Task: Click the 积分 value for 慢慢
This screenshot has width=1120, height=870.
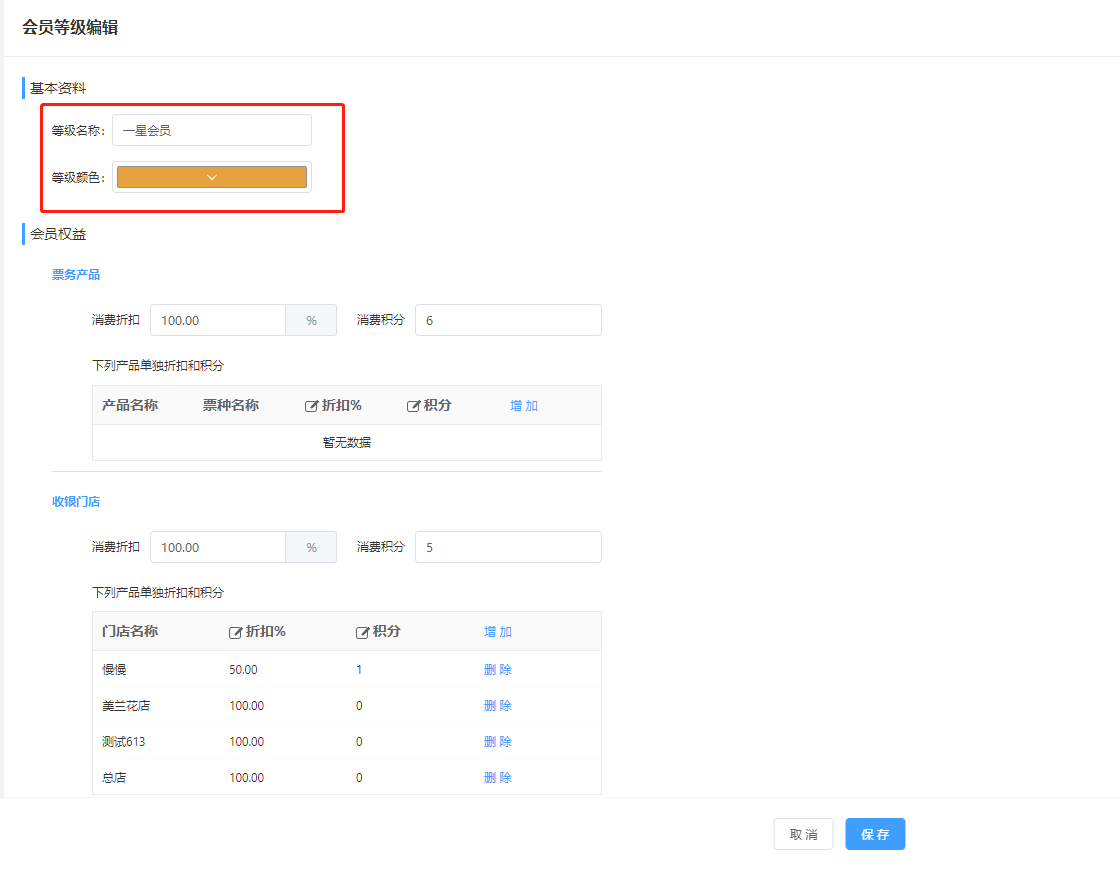Action: pyautogui.click(x=359, y=670)
